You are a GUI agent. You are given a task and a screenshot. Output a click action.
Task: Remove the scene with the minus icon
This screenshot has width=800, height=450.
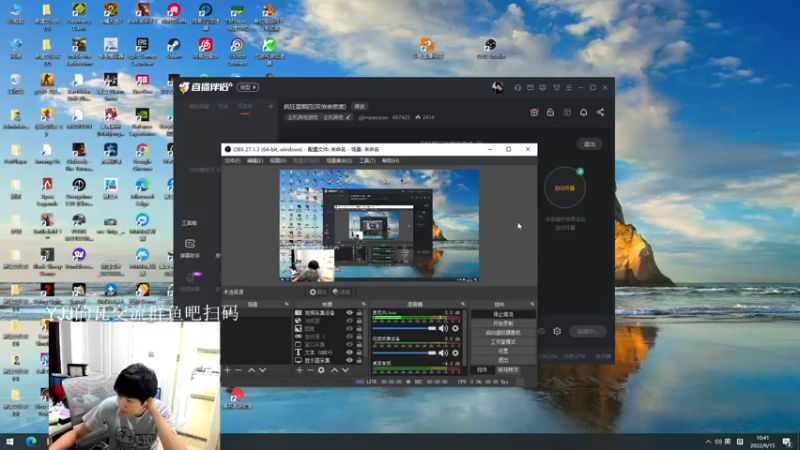tap(238, 370)
